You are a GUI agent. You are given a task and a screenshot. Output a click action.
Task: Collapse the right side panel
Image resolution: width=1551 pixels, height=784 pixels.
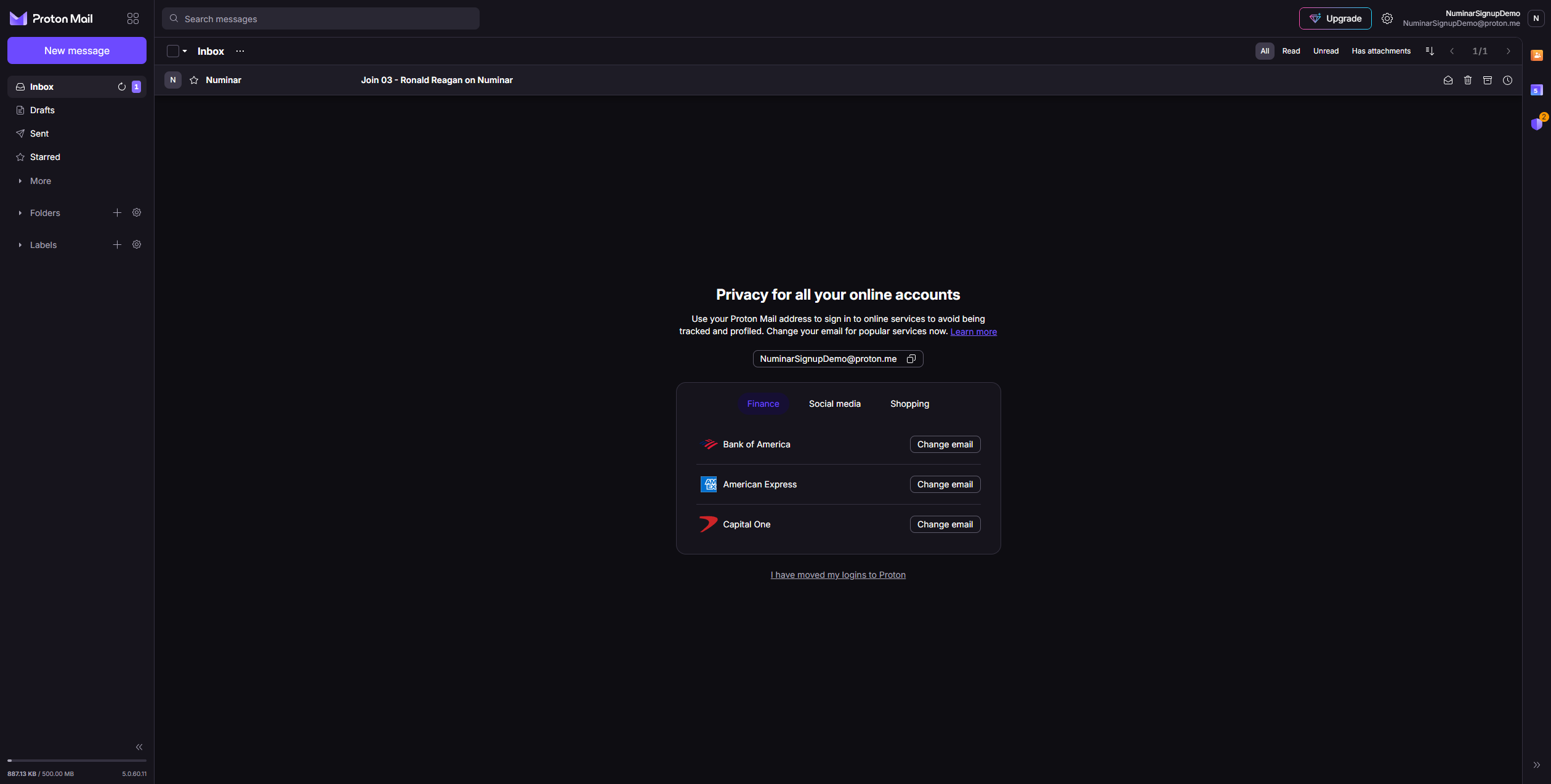(1536, 765)
